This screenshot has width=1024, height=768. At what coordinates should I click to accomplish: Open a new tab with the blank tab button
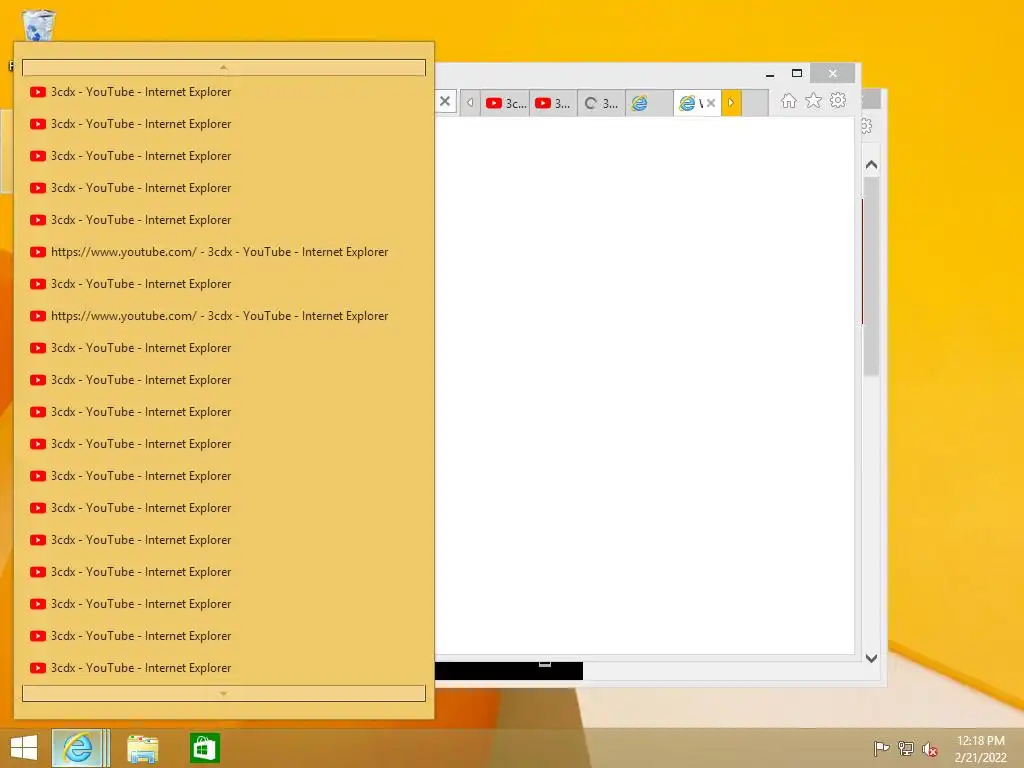click(755, 103)
